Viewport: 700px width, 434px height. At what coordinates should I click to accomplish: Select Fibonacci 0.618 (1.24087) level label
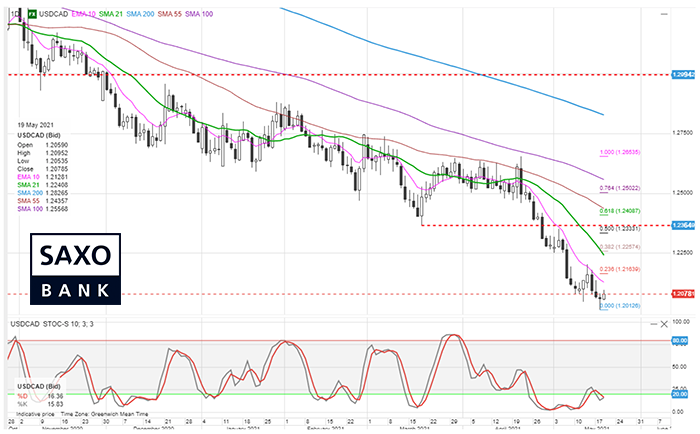620,211
